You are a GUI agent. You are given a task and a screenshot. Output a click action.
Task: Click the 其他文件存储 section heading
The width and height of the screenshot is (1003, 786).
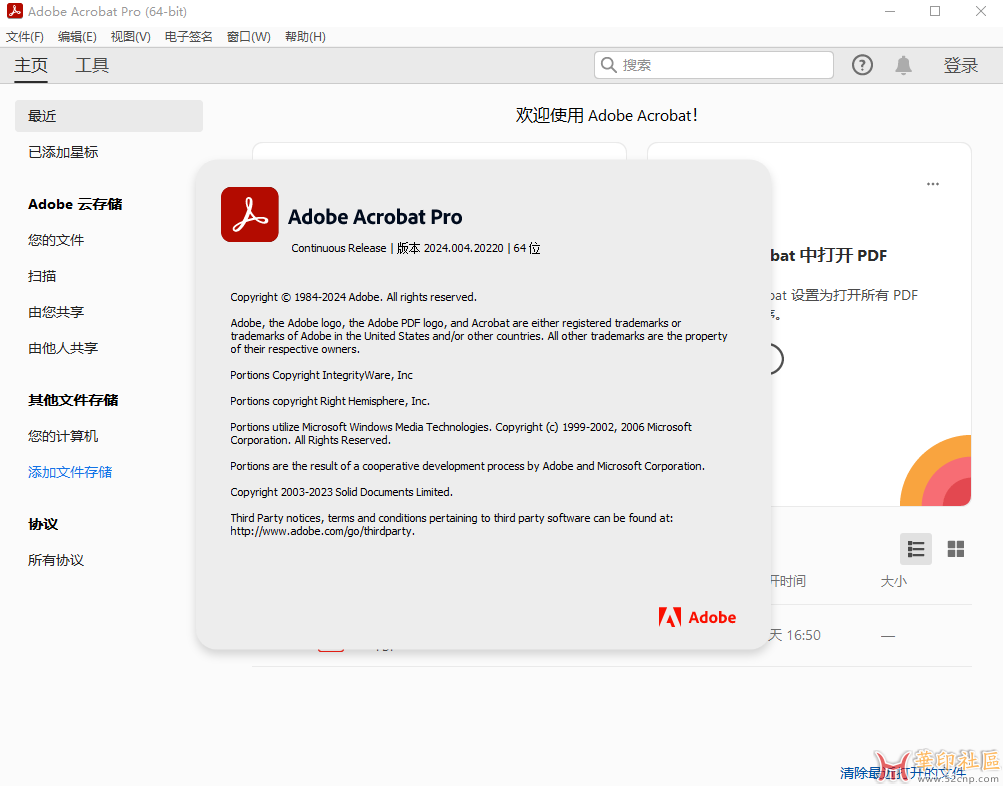pyautogui.click(x=73, y=400)
